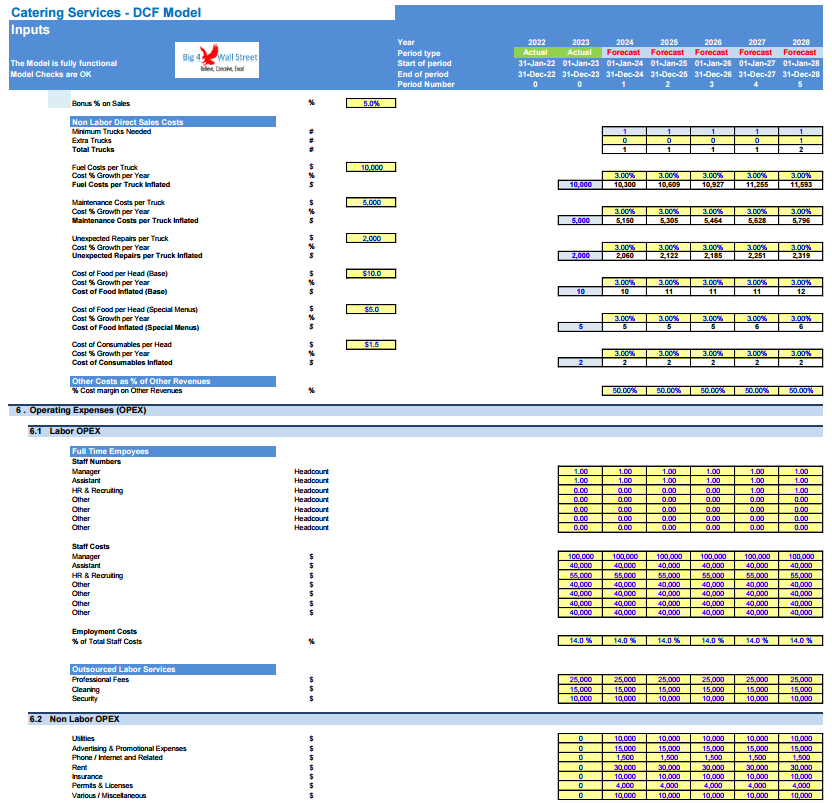Screen dimensions: 832x803
Task: Click the Full Time Employees blue heading
Action: point(110,451)
